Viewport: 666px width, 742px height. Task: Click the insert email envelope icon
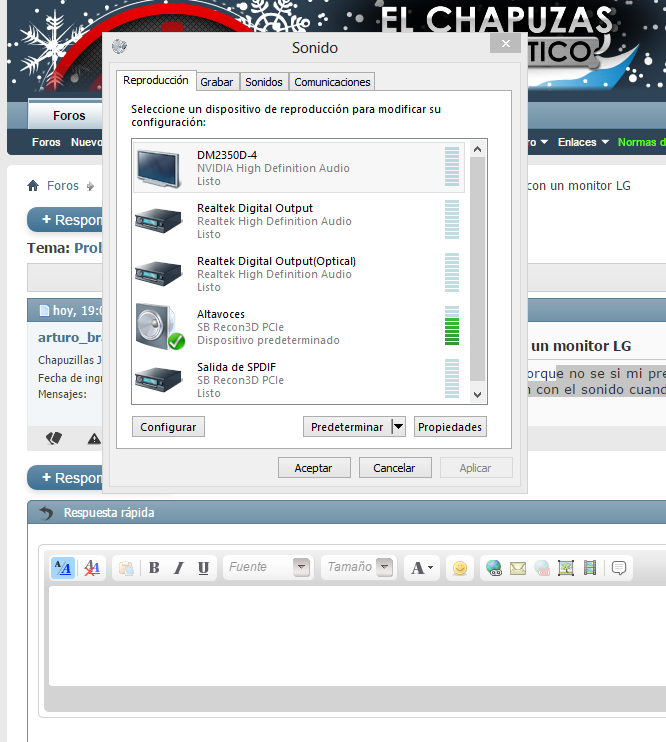point(518,567)
